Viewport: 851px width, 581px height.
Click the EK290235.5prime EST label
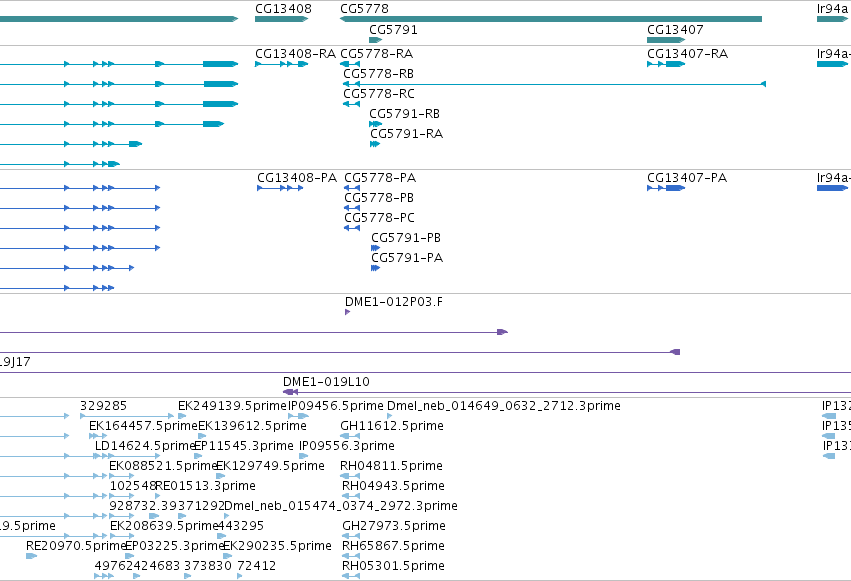pyautogui.click(x=277, y=546)
